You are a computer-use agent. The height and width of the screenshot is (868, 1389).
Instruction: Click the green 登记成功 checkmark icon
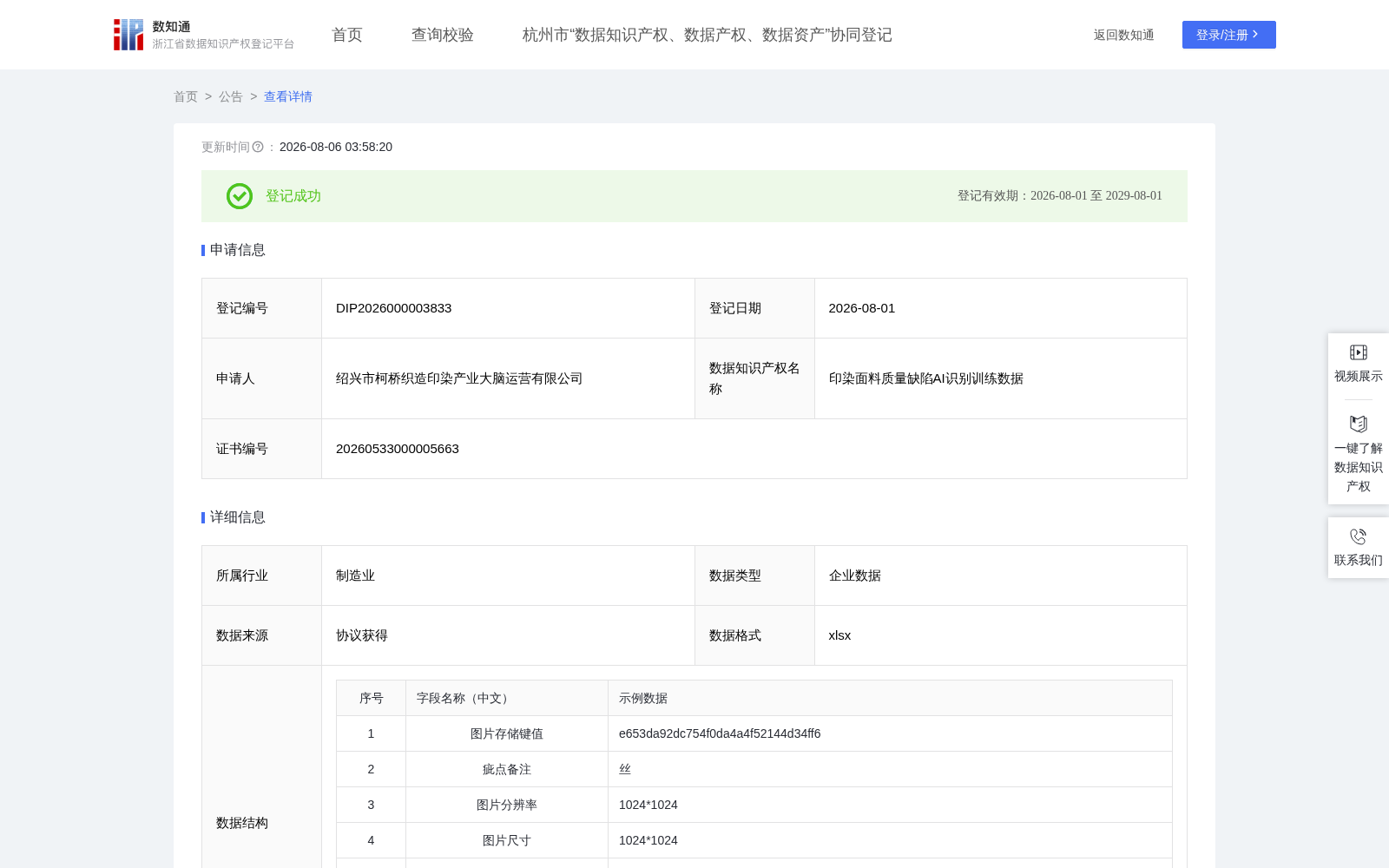click(x=240, y=196)
